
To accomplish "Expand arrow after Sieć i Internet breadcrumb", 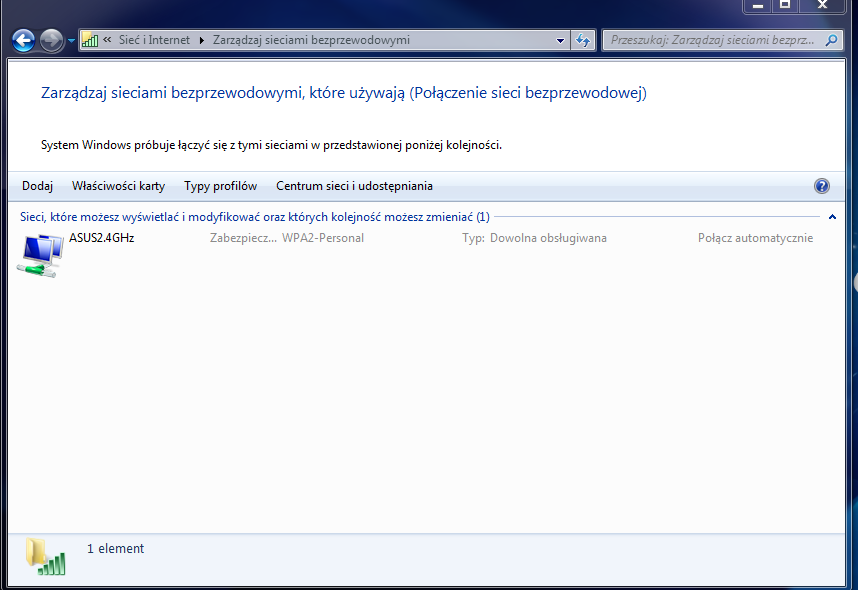I will click(202, 40).
